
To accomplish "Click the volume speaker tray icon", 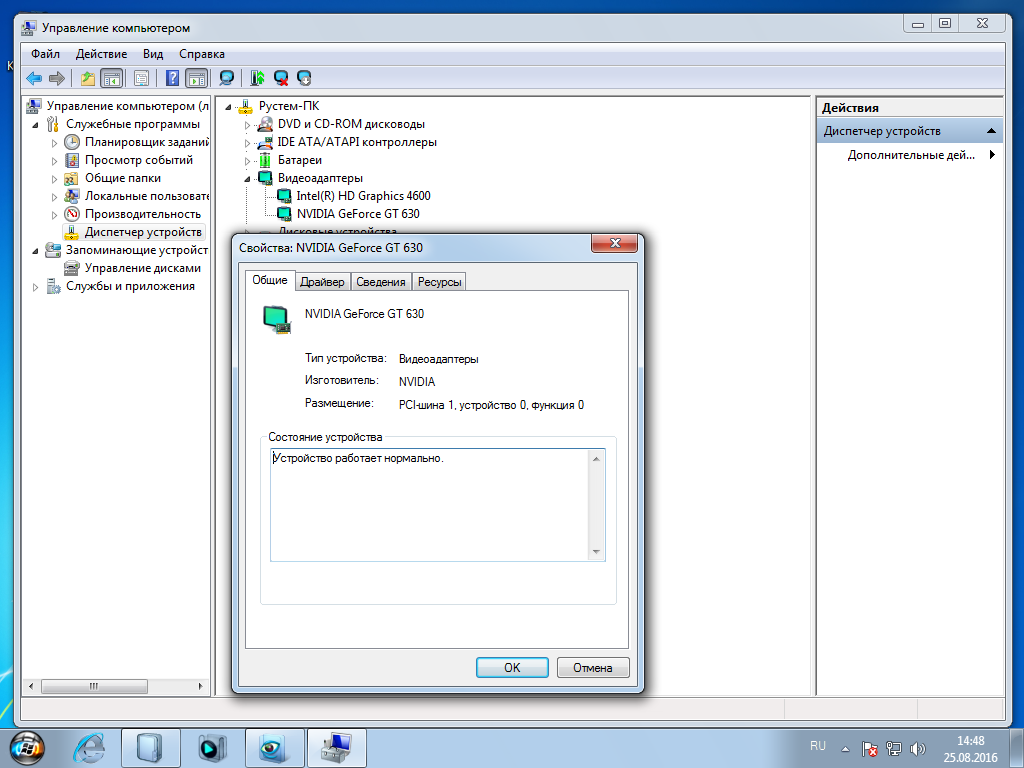I will tap(918, 749).
